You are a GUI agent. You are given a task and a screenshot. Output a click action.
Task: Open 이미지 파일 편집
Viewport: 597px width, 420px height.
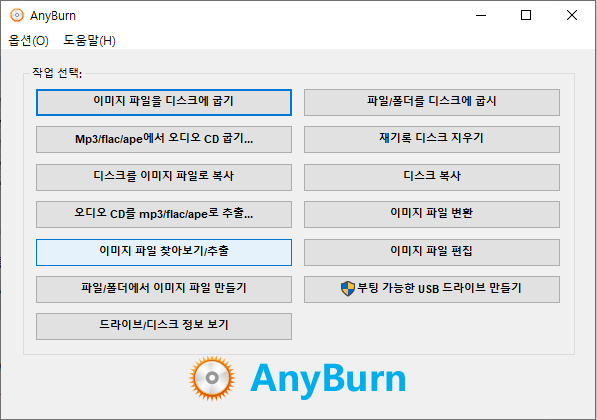click(432, 252)
